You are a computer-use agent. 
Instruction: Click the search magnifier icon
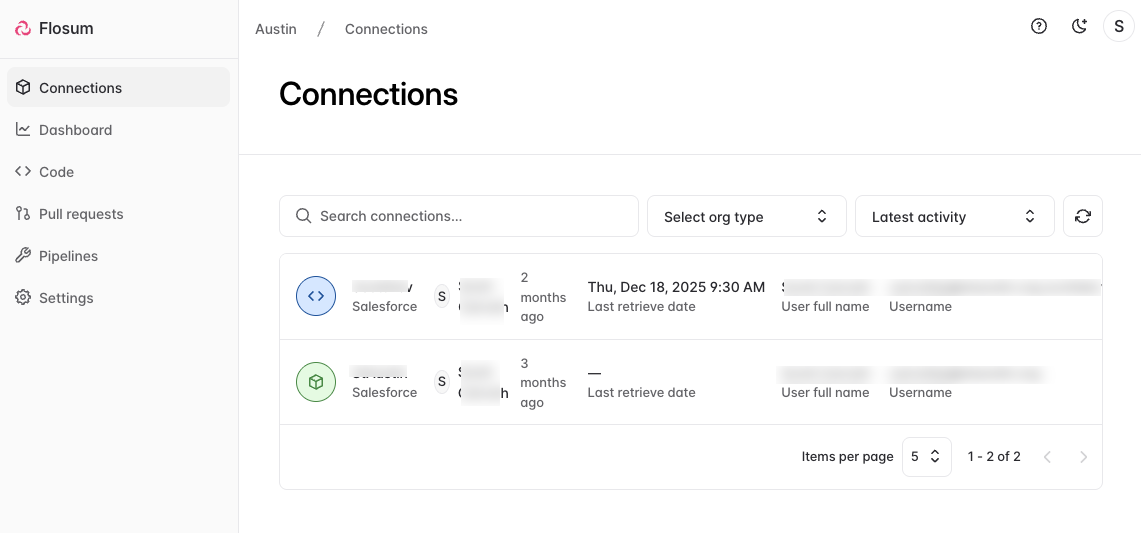tap(303, 216)
